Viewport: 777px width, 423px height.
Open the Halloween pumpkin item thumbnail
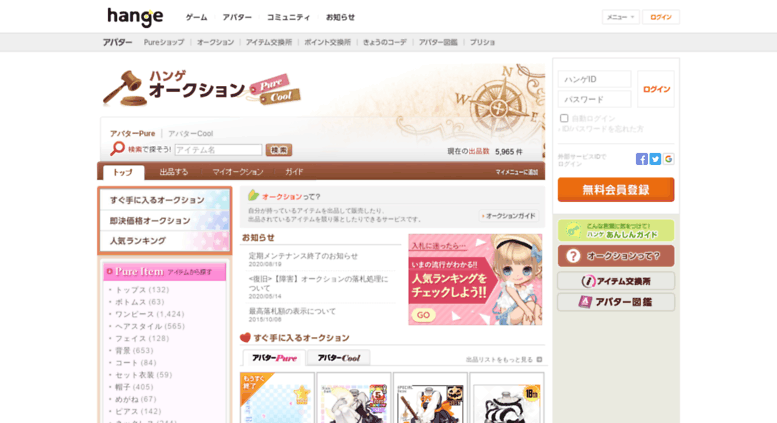430,398
